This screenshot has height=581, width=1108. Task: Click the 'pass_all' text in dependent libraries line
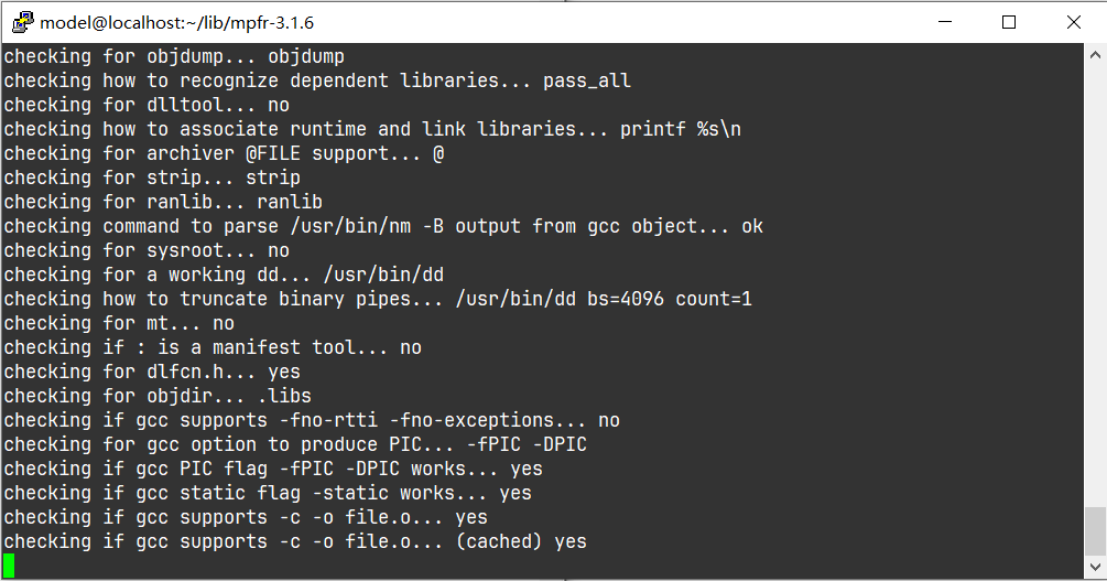[587, 81]
